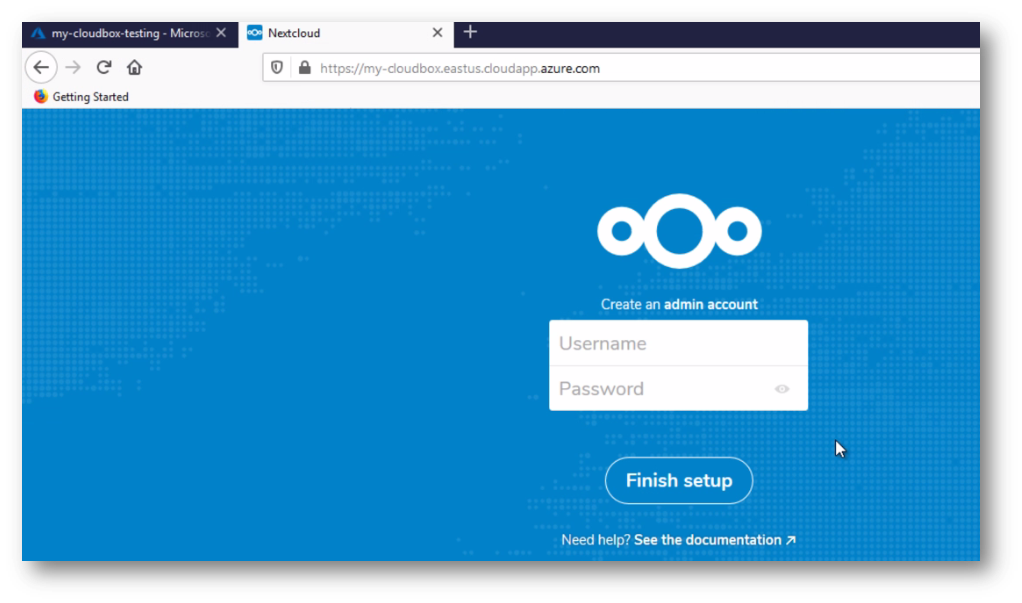Click the Azure favicon on first tab
The width and height of the screenshot is (1022, 603).
38,33
